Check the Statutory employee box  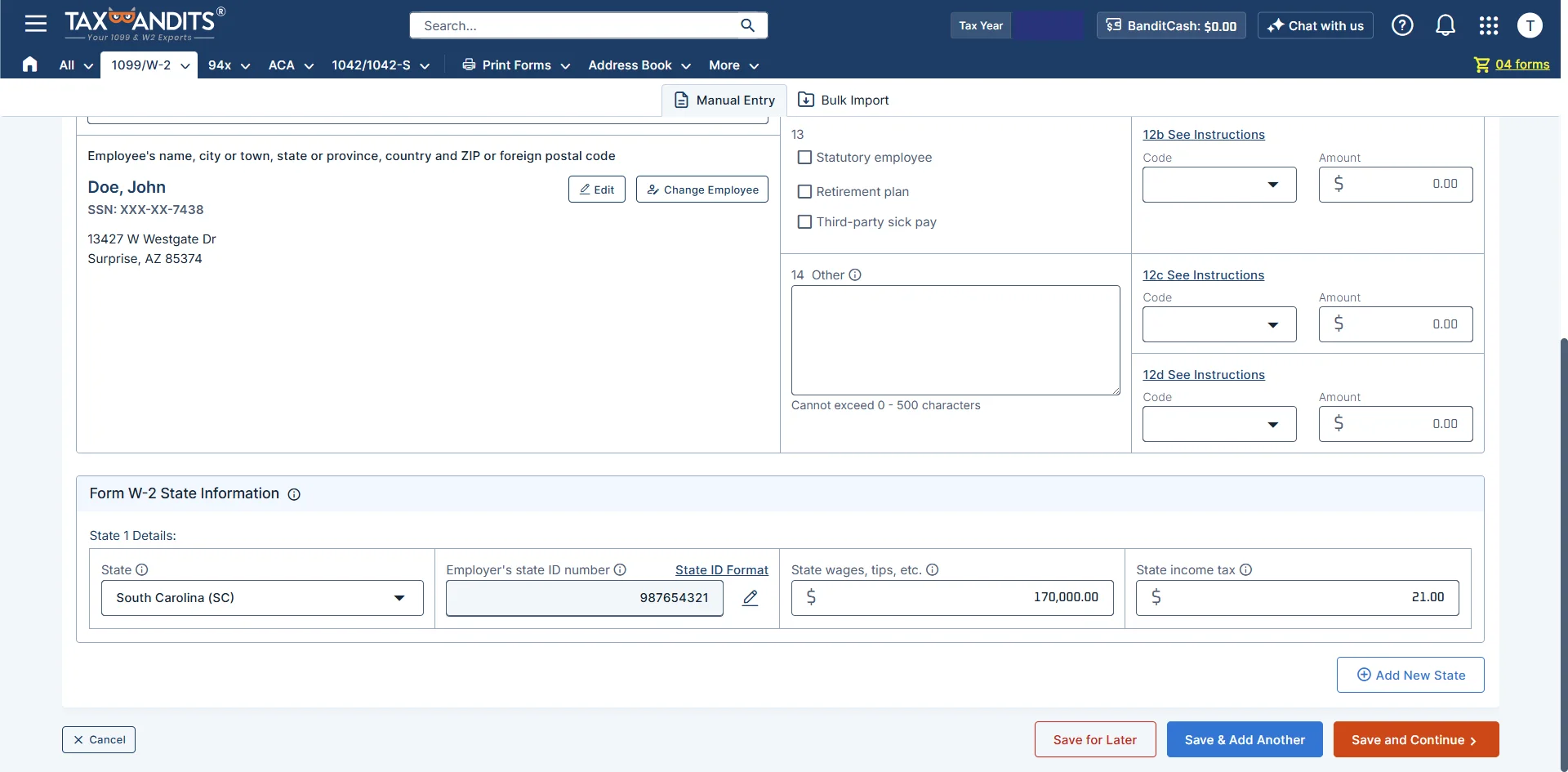804,158
